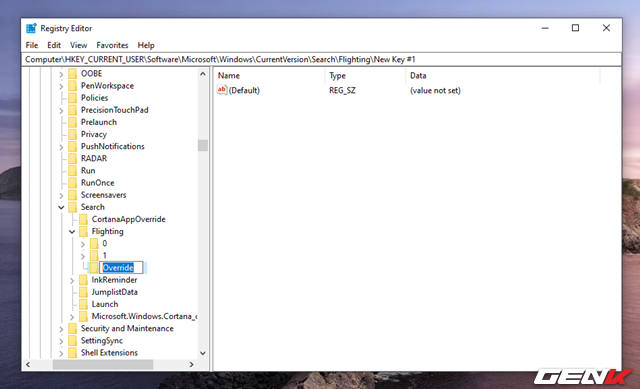Click the Run folder icon
640x389 pixels.
[73, 171]
